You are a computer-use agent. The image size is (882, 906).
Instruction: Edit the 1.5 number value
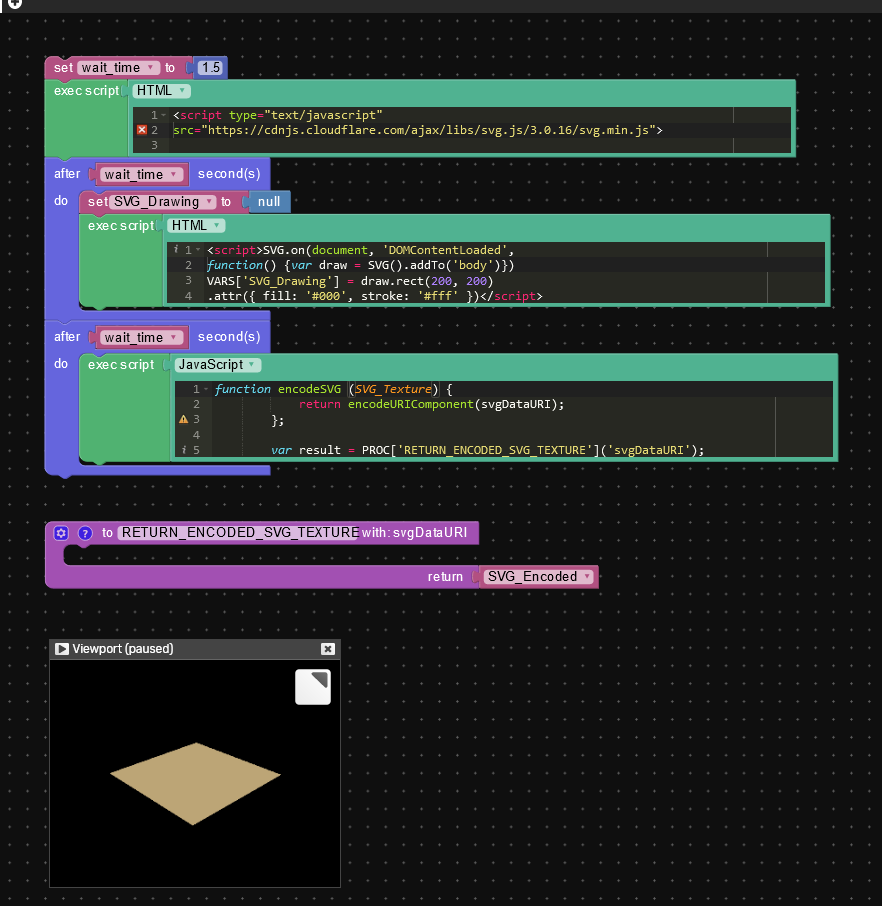tap(211, 68)
